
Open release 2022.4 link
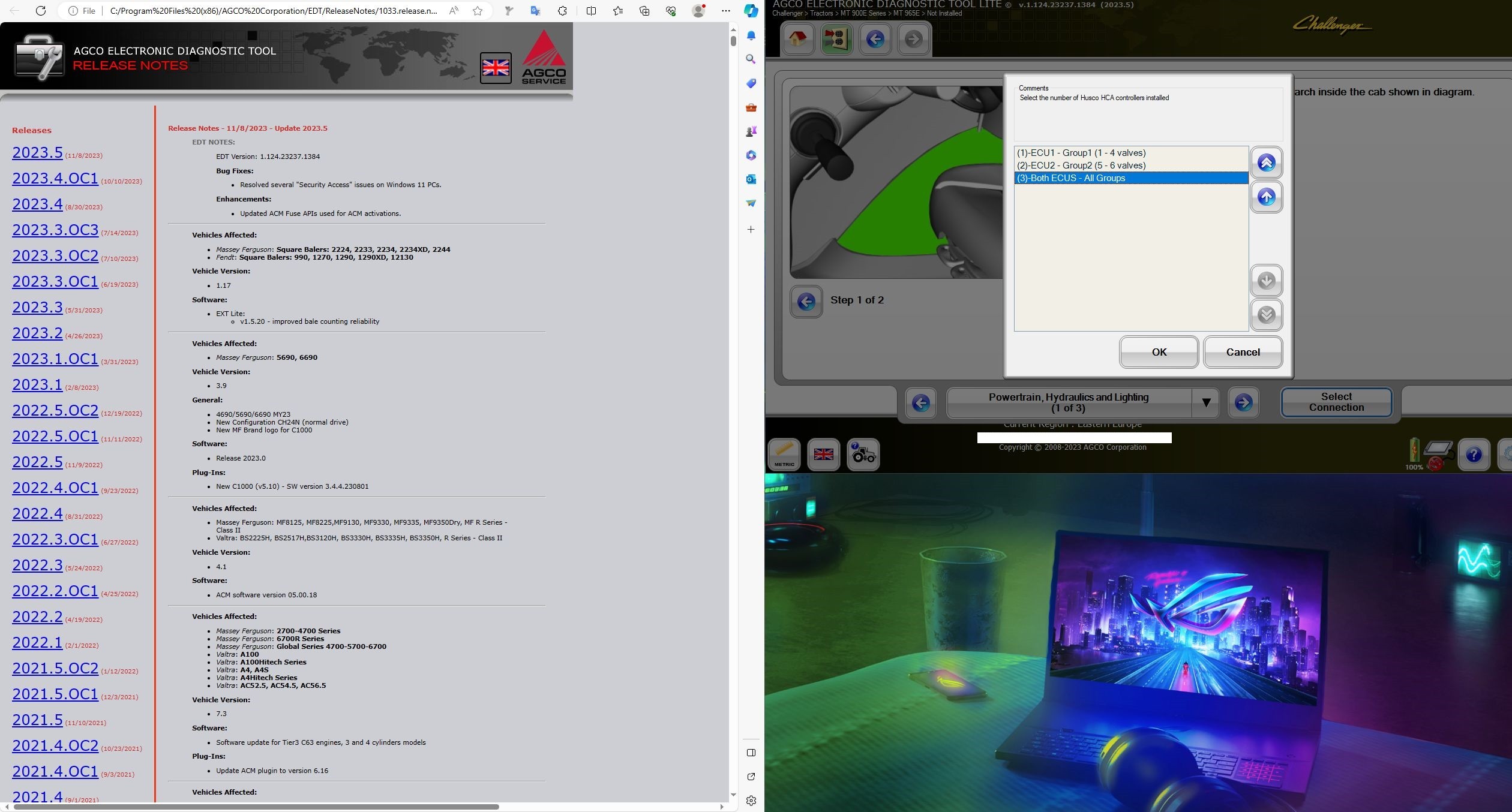[37, 513]
